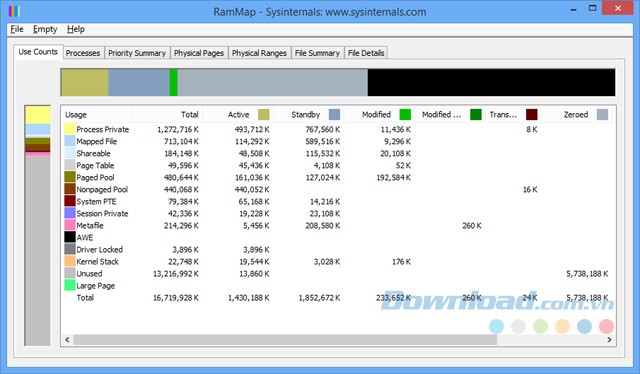Click the dark green Modified no-write swatch
The image size is (640, 374).
click(x=476, y=115)
